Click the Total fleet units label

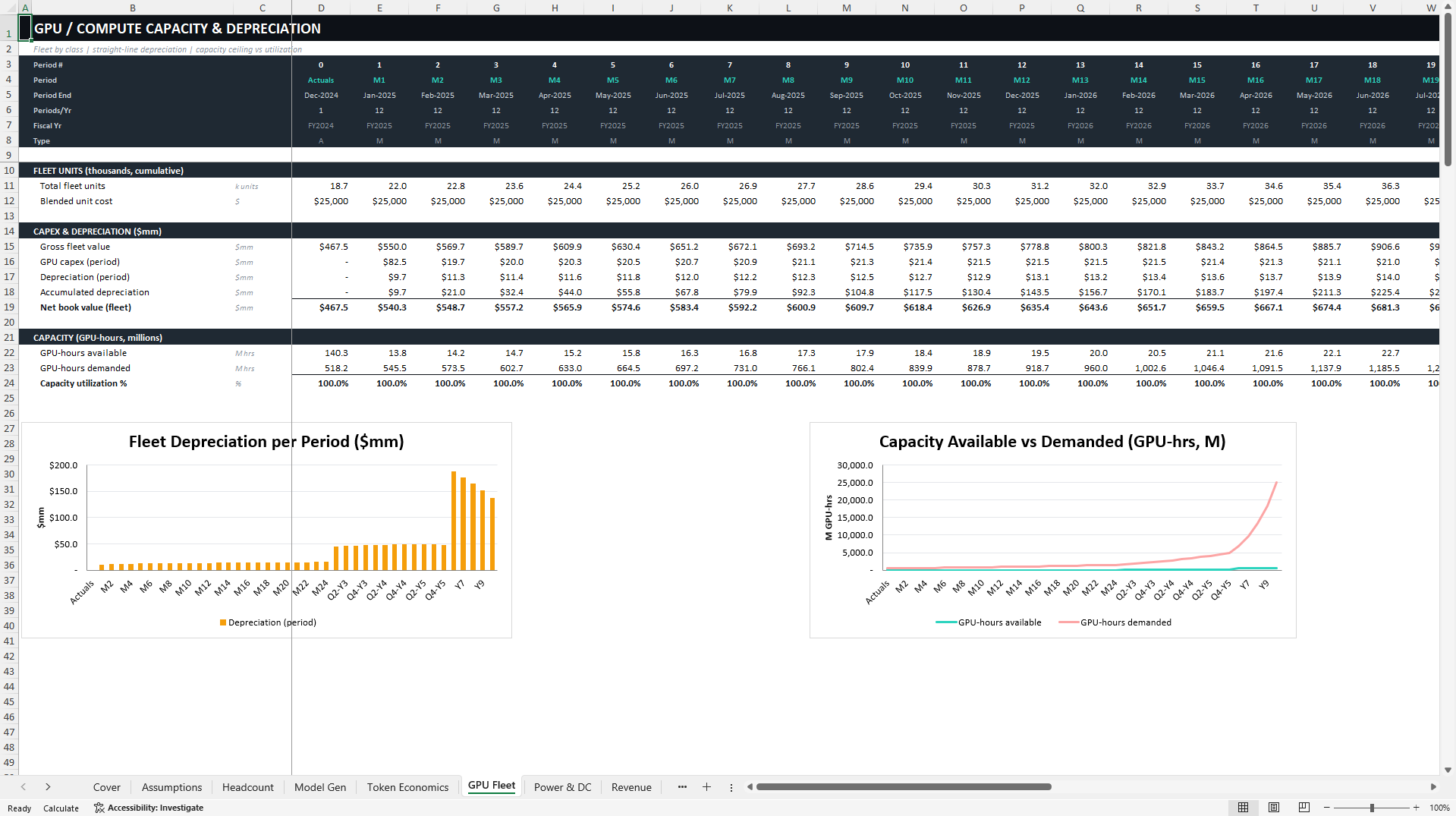click(73, 186)
